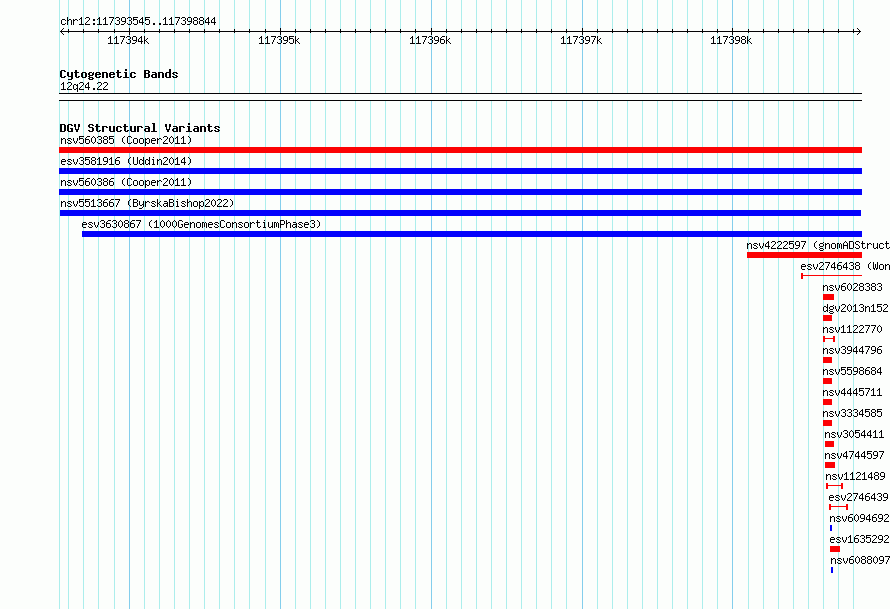This screenshot has width=890, height=609.
Task: Click the red block under nsv4445711
Action: coord(828,402)
